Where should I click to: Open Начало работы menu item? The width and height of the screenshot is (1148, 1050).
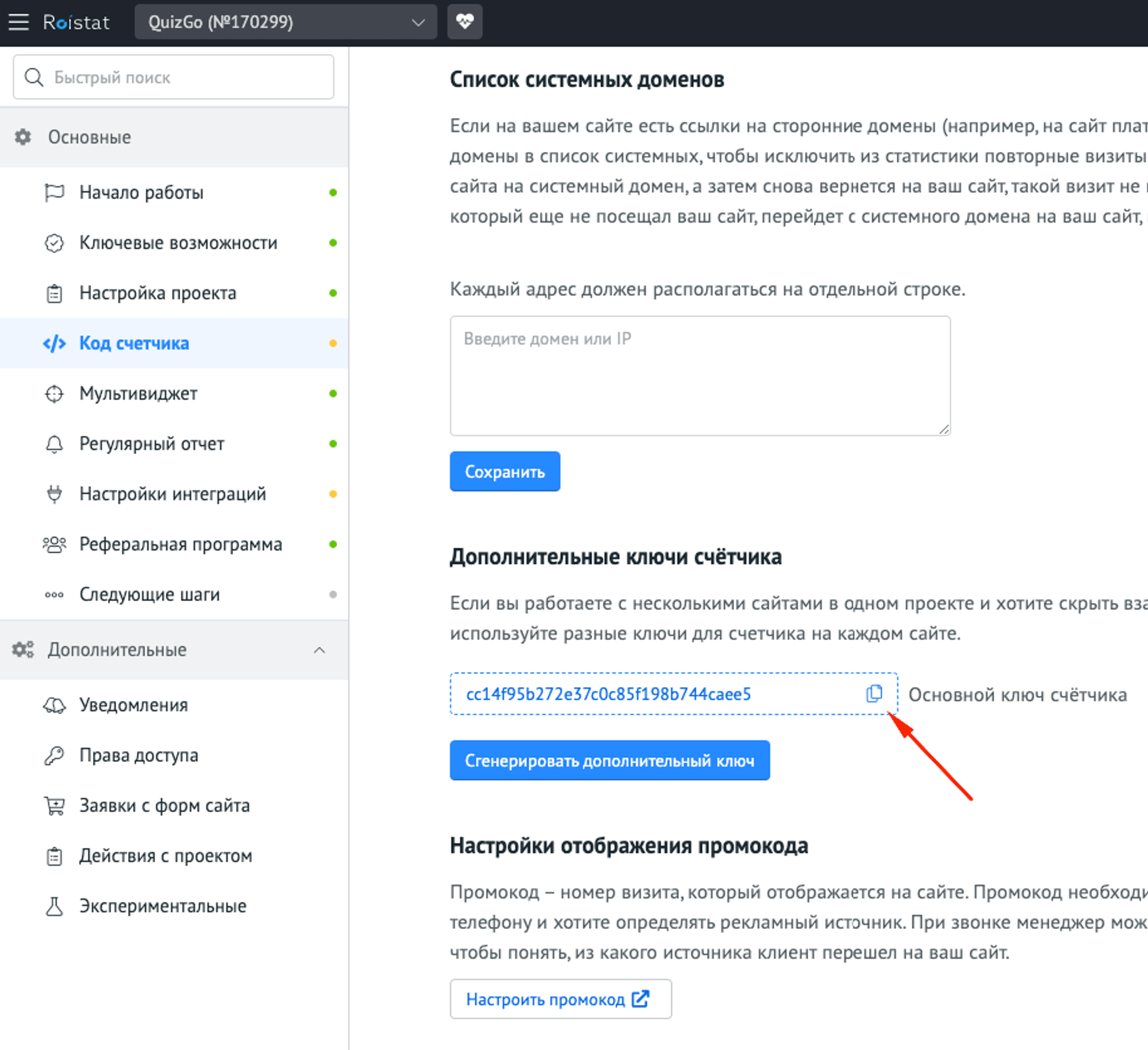point(141,193)
